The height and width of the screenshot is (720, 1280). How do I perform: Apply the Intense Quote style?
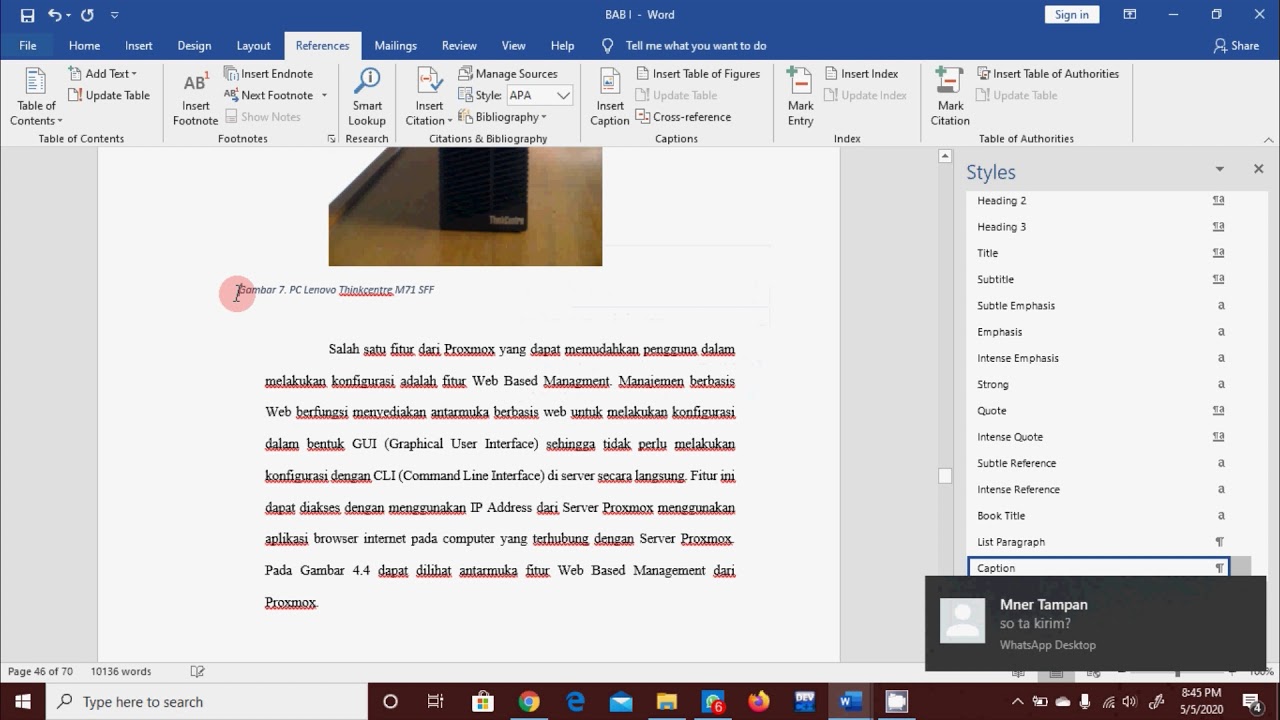coord(1100,436)
